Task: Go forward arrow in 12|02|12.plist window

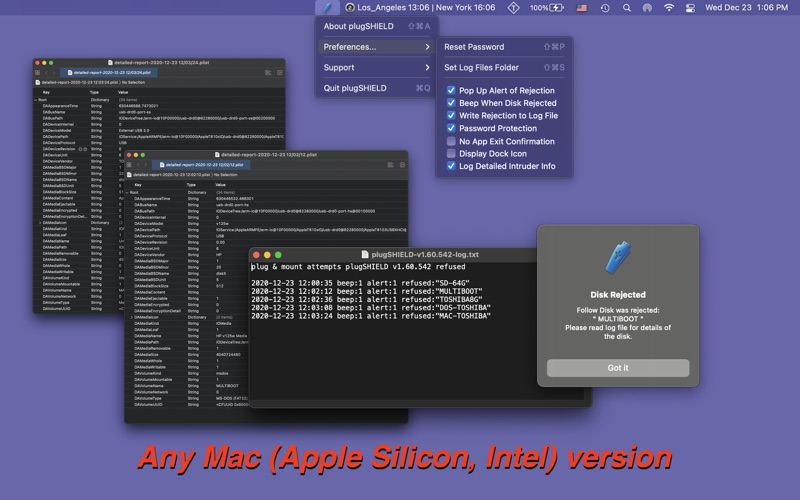Action: point(145,165)
